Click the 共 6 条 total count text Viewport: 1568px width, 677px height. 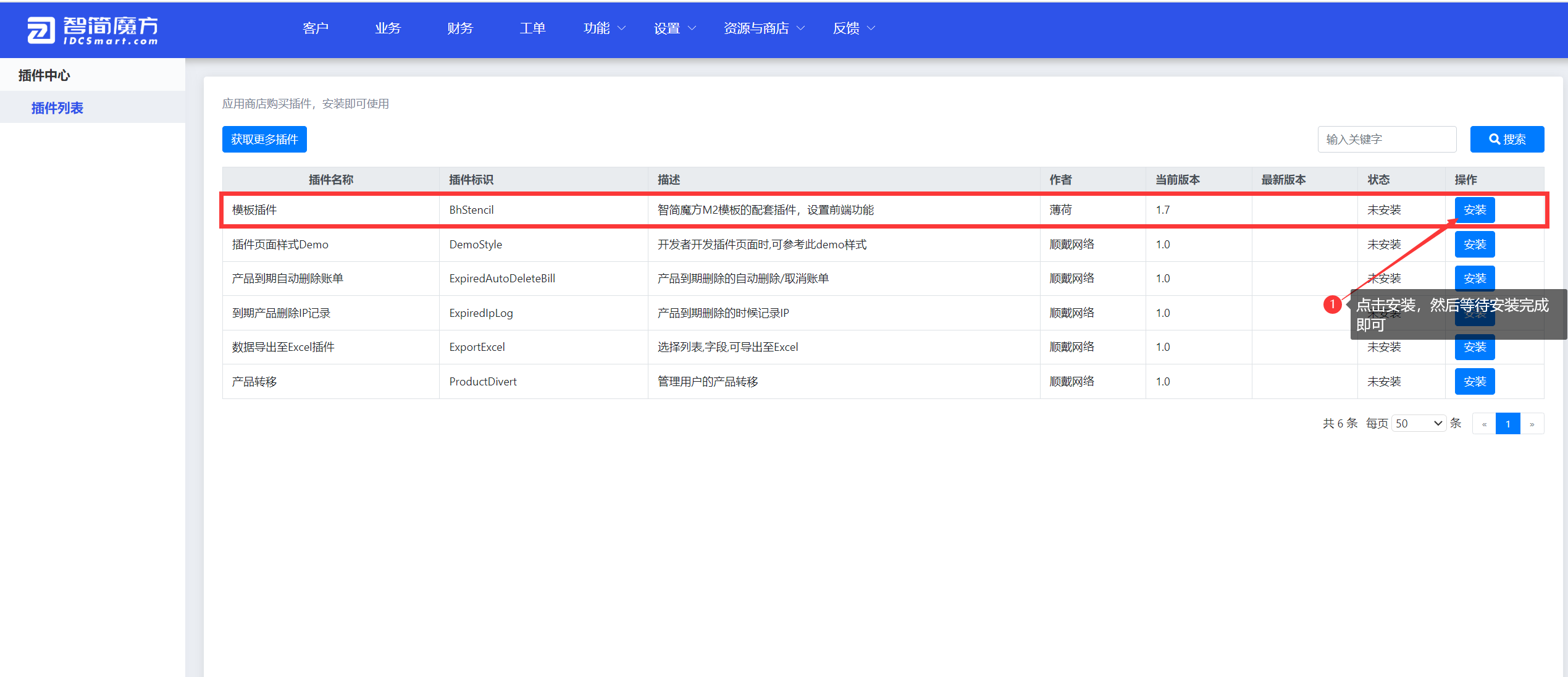pos(1340,423)
